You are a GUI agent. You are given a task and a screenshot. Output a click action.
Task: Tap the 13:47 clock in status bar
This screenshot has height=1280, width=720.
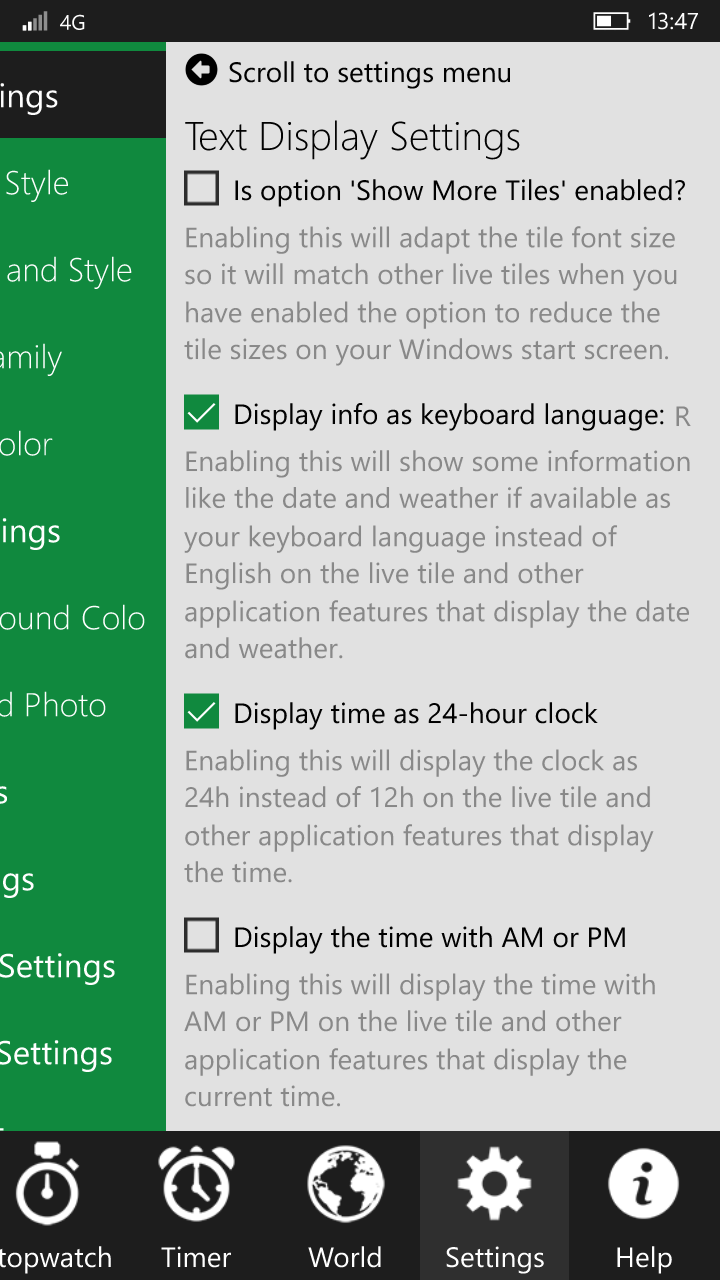tap(673, 21)
